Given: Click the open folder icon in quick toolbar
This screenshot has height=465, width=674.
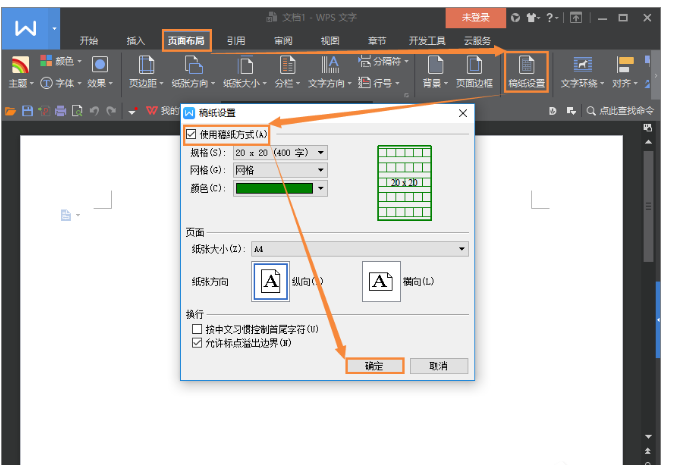Looking at the screenshot, I should 10,111.
